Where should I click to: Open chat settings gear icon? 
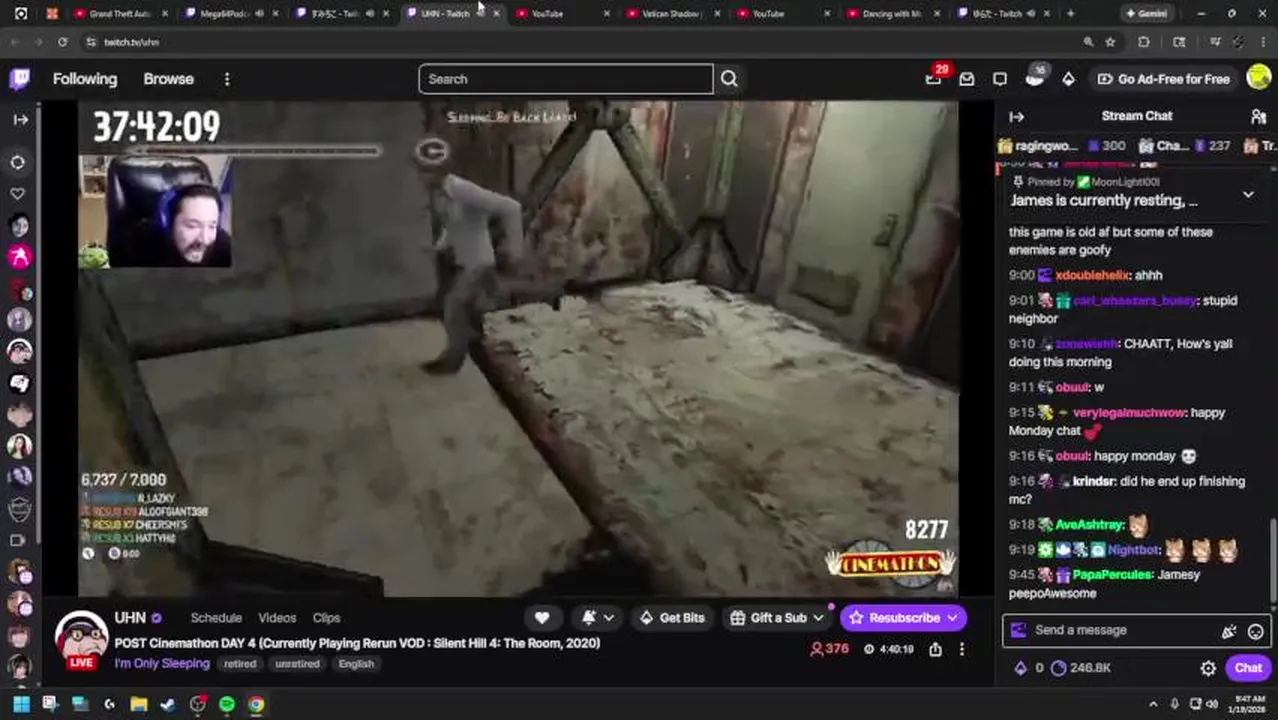pos(1208,668)
